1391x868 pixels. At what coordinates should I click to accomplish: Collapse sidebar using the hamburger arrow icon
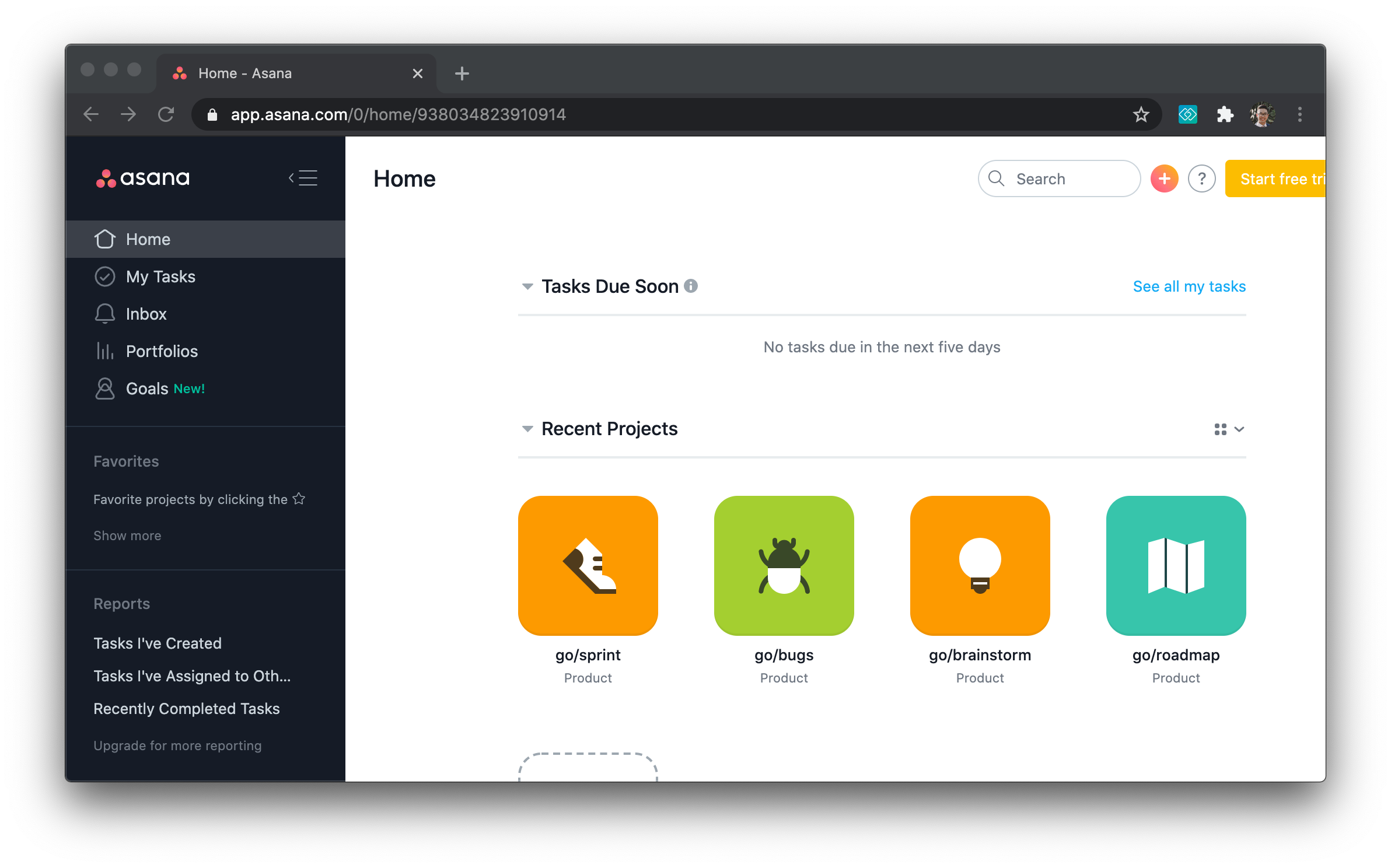click(x=303, y=178)
